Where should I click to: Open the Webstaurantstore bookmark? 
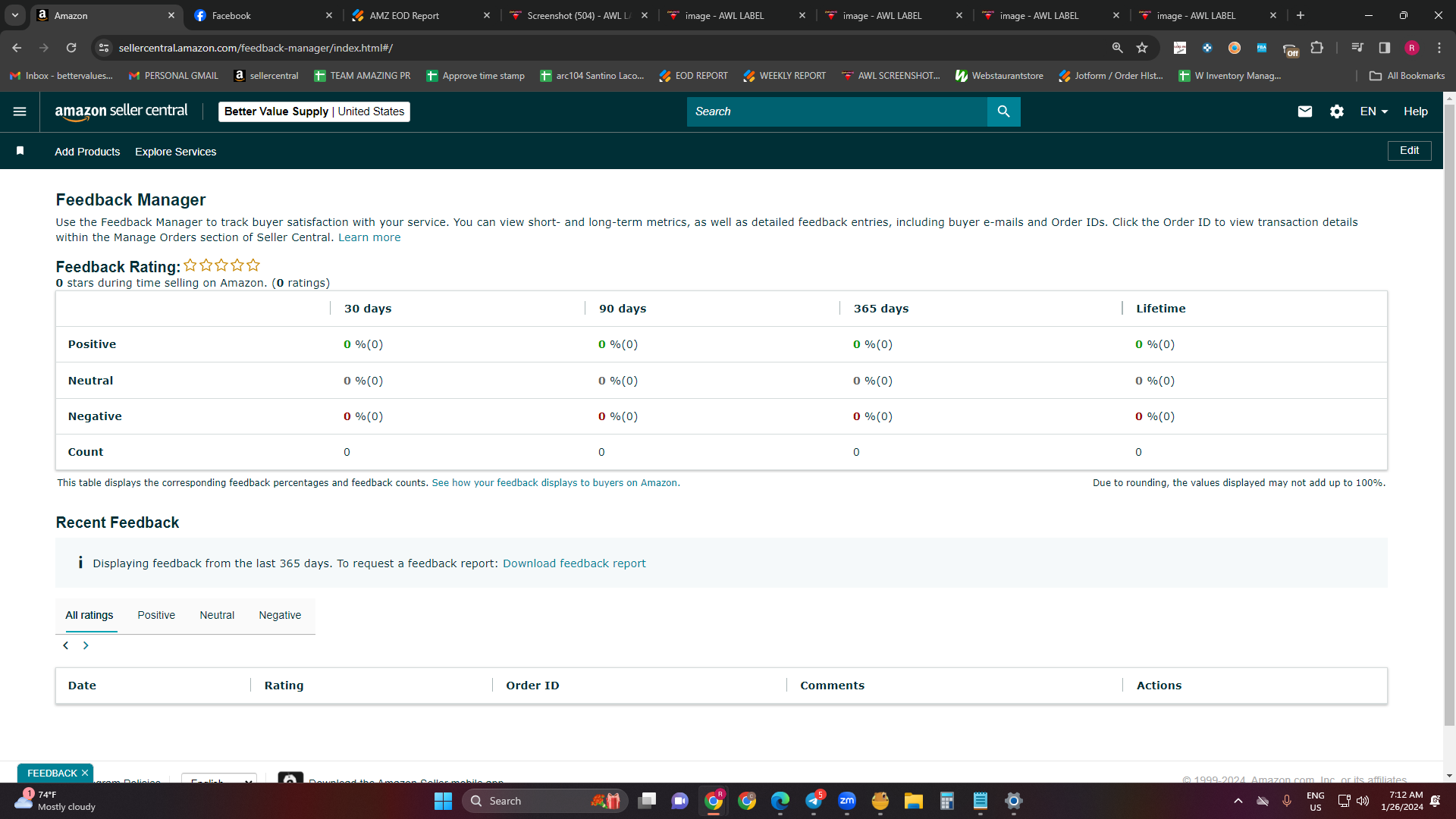tap(999, 76)
